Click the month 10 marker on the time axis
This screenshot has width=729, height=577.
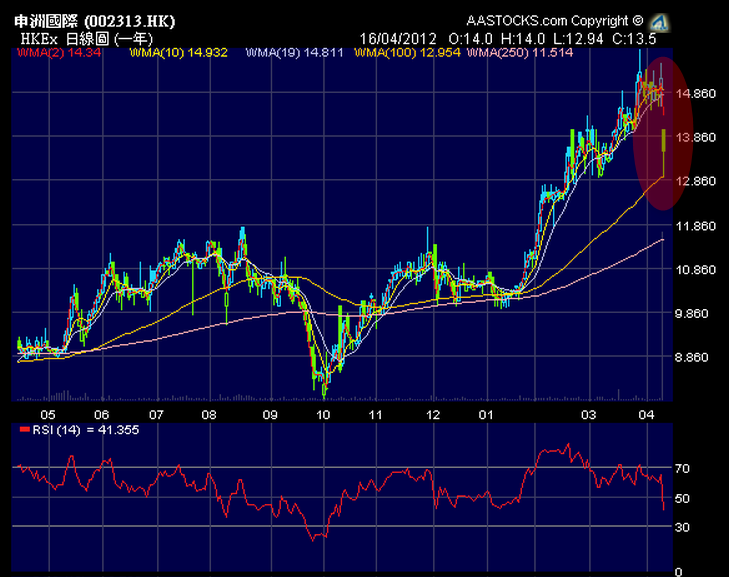323,413
